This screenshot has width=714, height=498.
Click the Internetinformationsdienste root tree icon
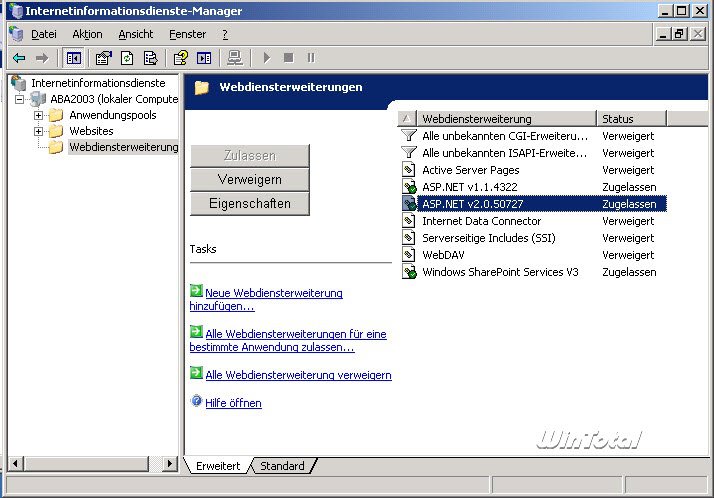point(18,83)
